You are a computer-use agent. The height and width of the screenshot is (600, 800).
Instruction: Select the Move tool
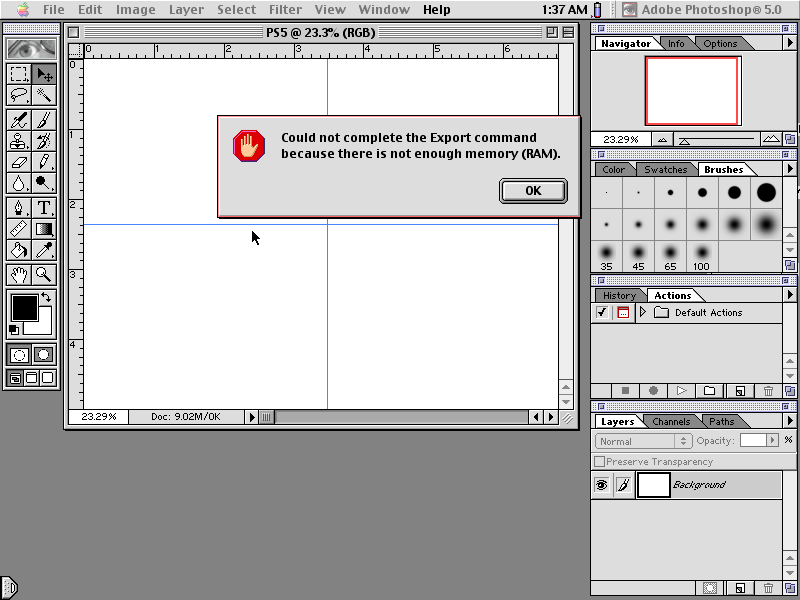[x=44, y=74]
